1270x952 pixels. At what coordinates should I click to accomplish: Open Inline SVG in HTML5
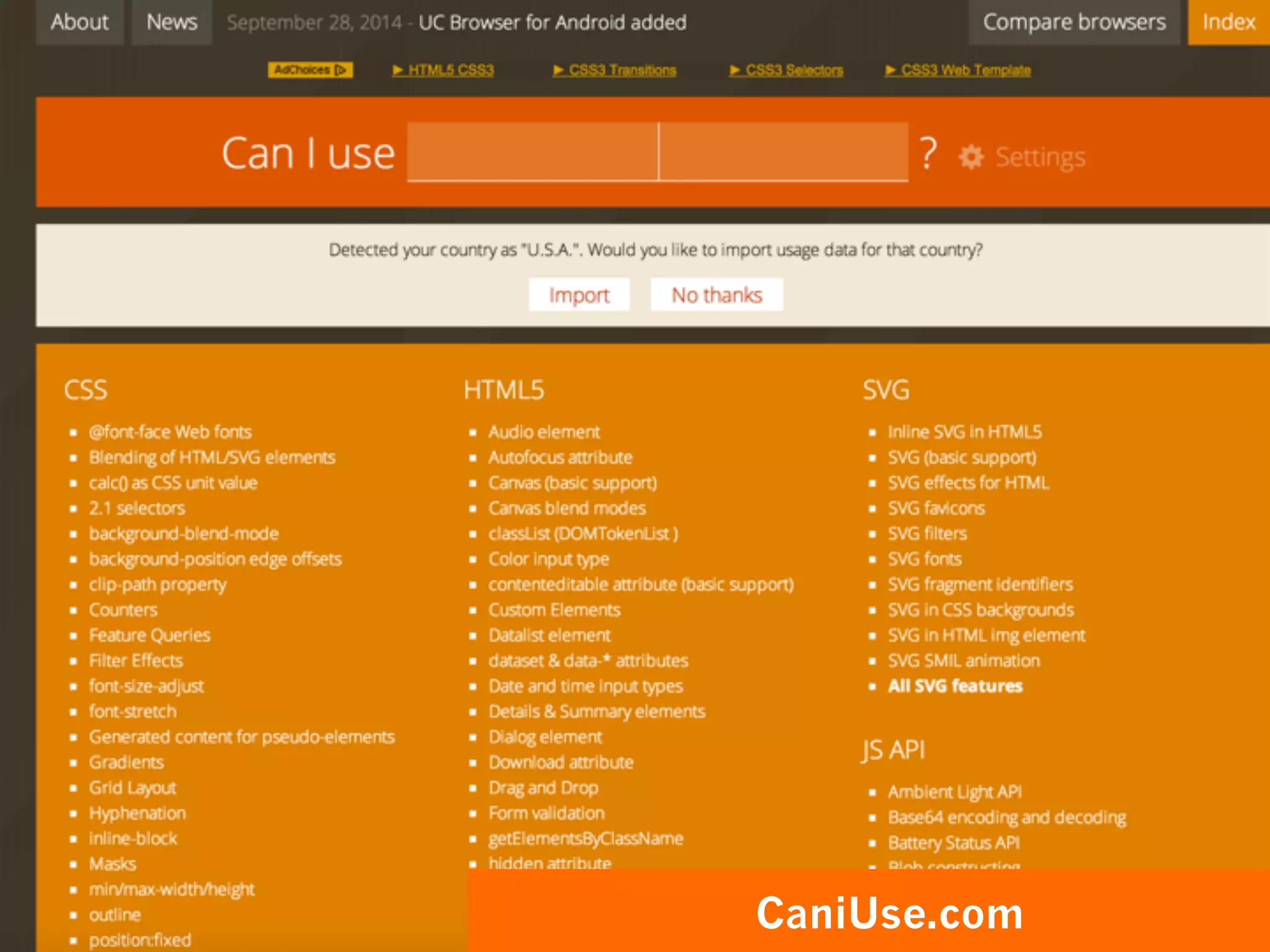(964, 432)
